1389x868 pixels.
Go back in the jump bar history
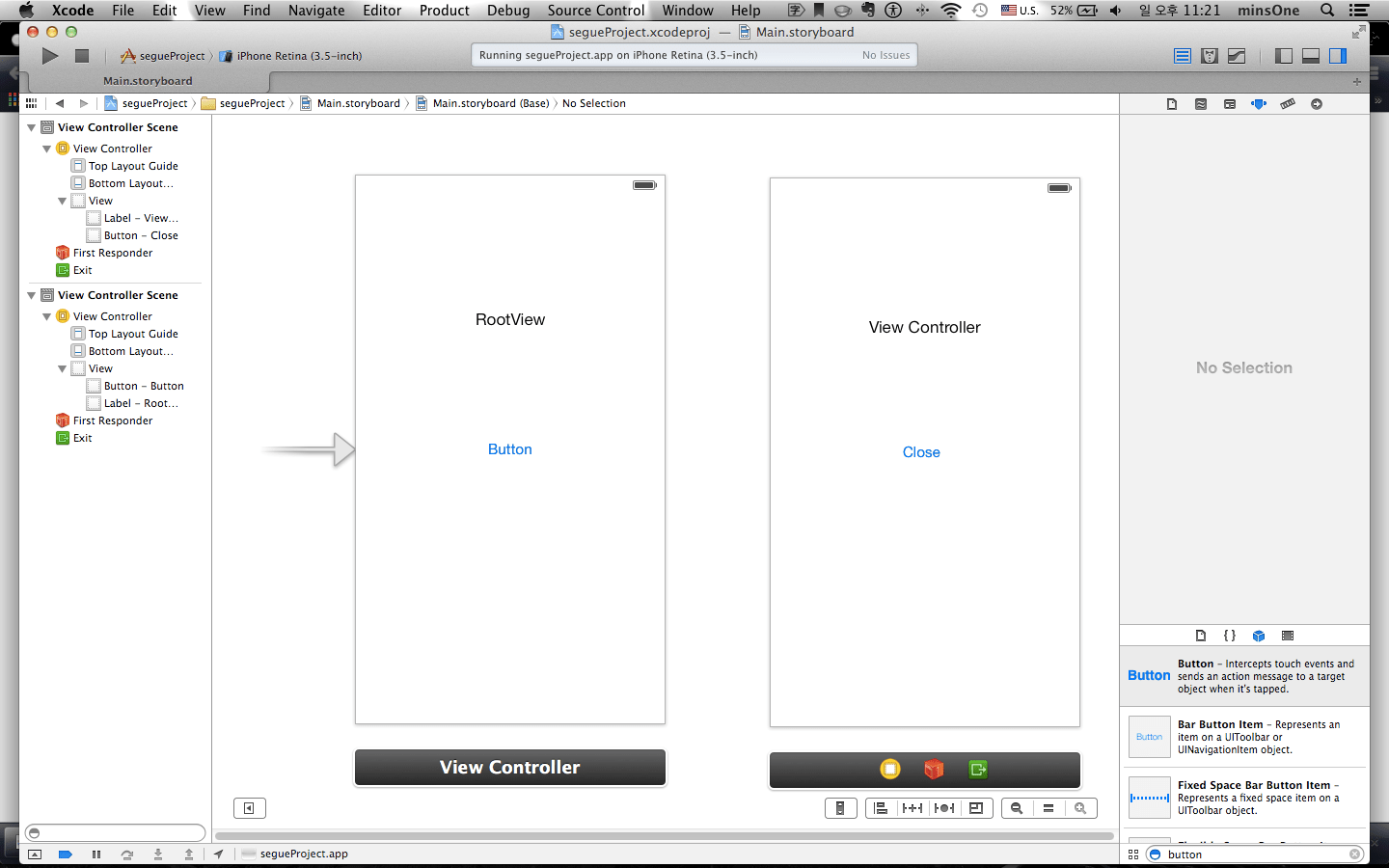point(60,103)
